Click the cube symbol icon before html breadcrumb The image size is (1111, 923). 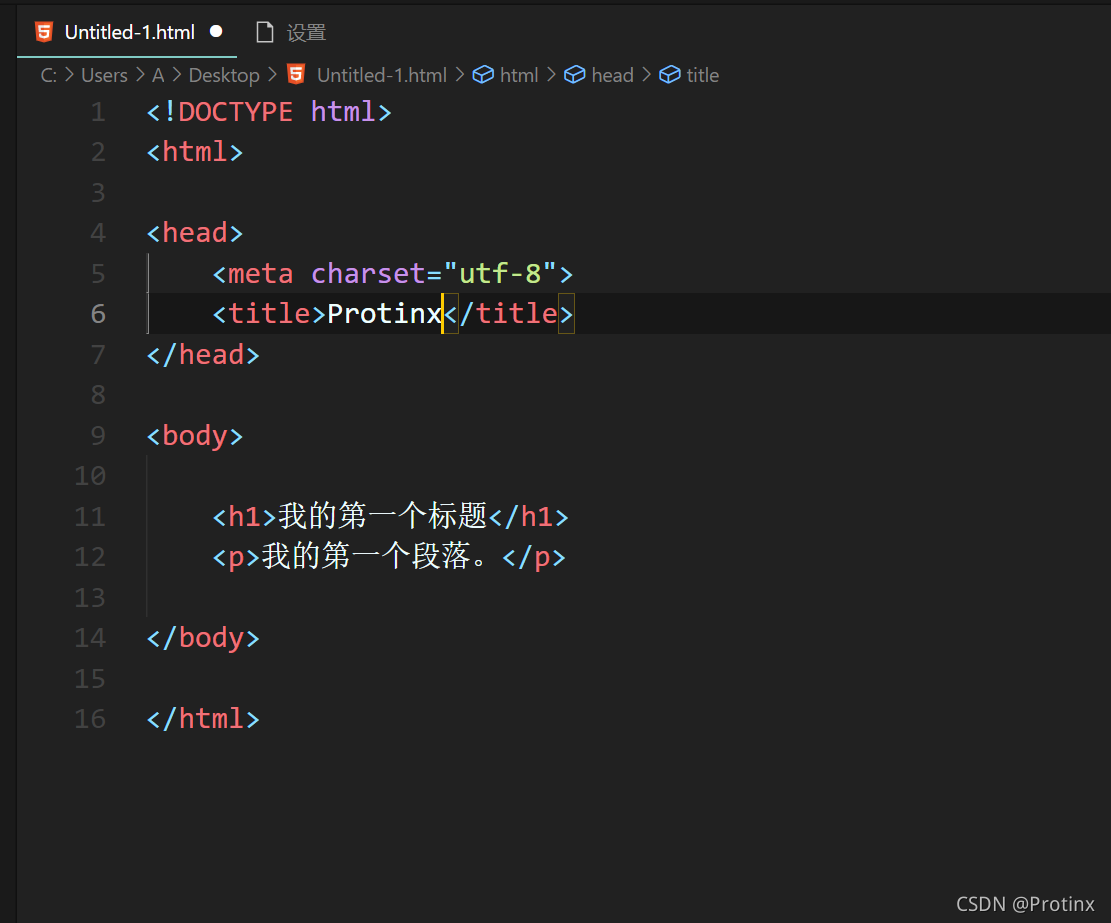(481, 74)
